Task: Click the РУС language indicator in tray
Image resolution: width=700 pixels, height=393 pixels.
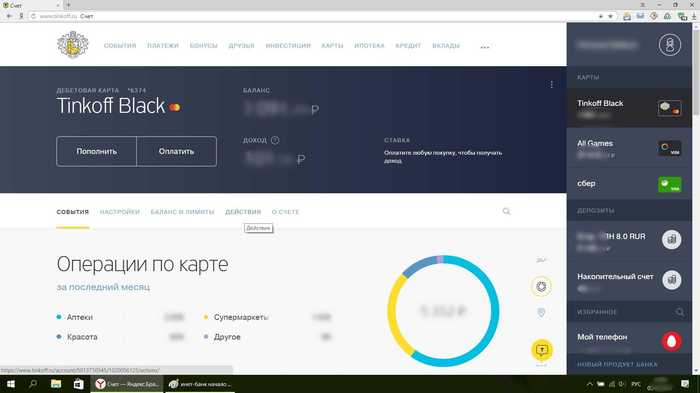Action: coord(636,384)
